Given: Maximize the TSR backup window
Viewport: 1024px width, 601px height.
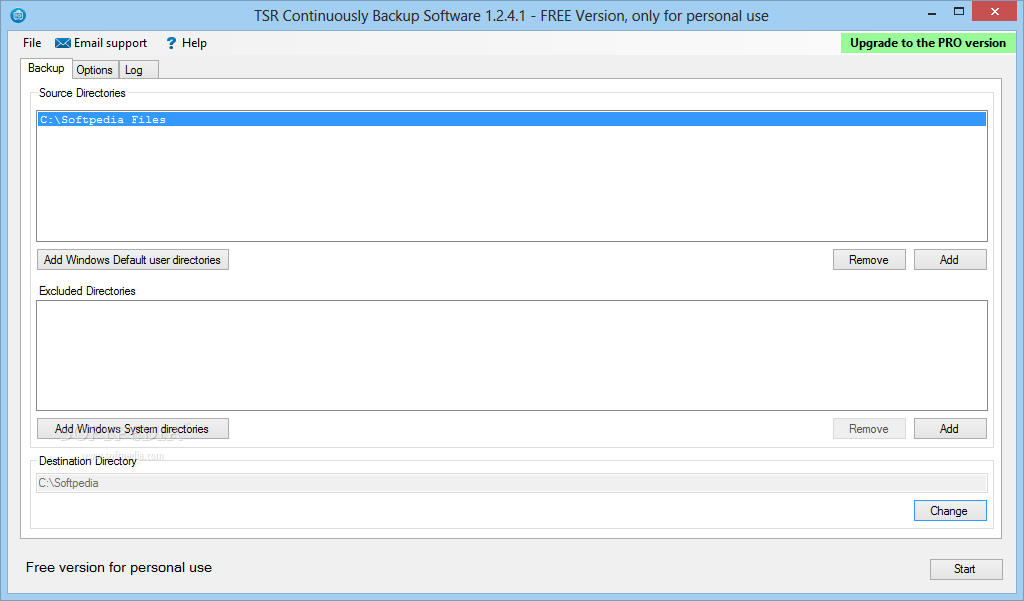Looking at the screenshot, I should click(x=959, y=12).
